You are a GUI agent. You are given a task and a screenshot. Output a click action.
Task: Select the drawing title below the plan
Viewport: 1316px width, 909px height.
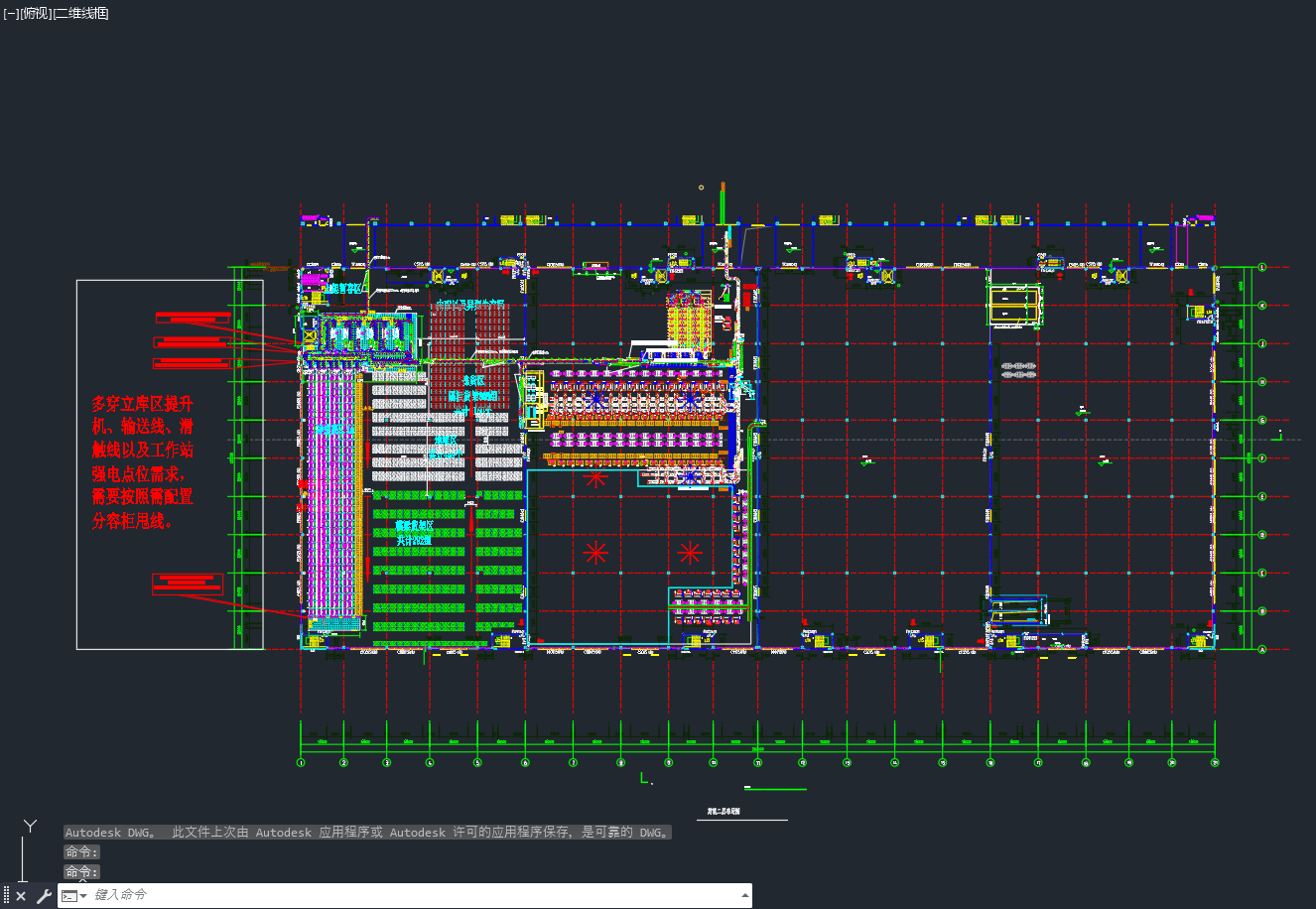[724, 811]
